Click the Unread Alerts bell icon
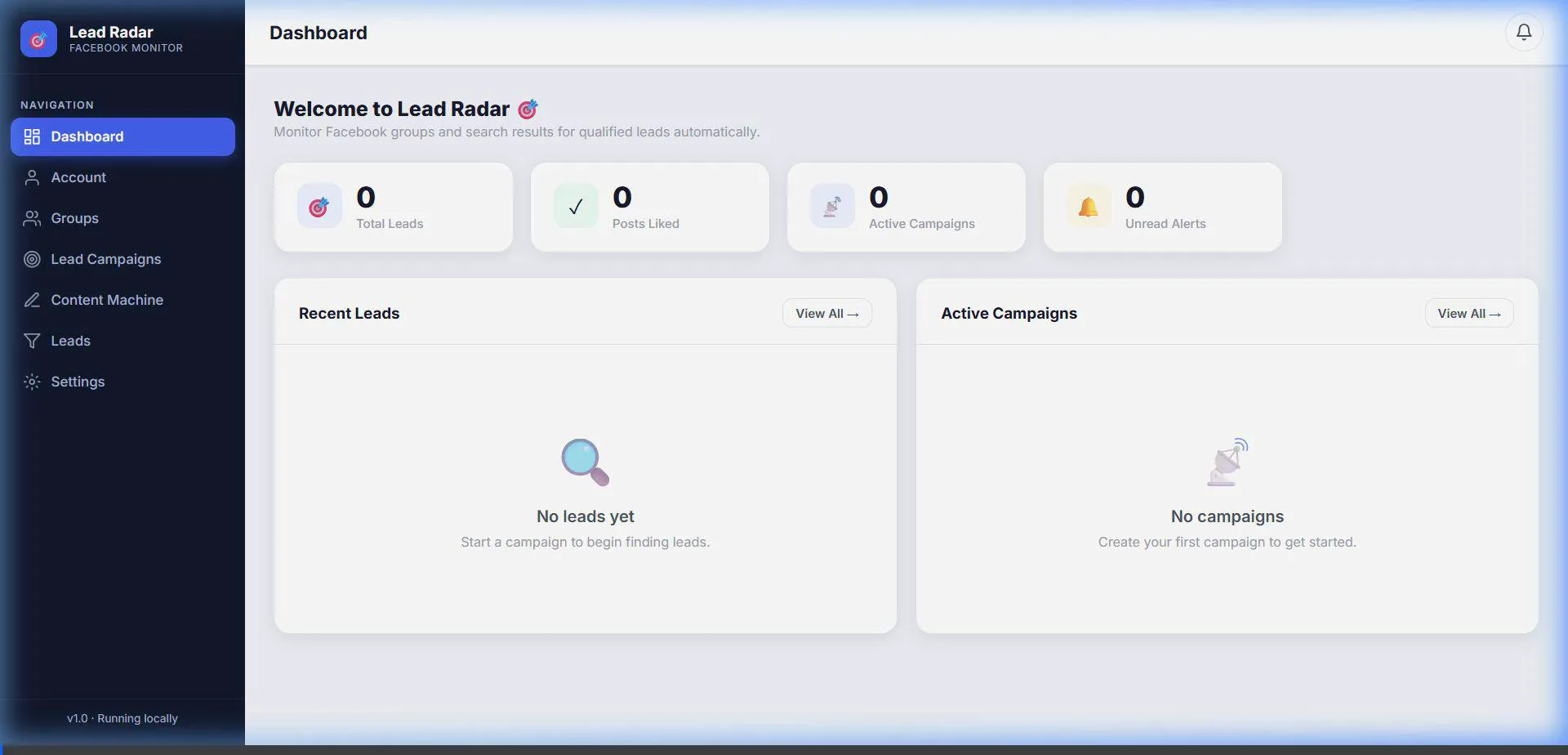This screenshot has height=755, width=1568. [x=1089, y=207]
